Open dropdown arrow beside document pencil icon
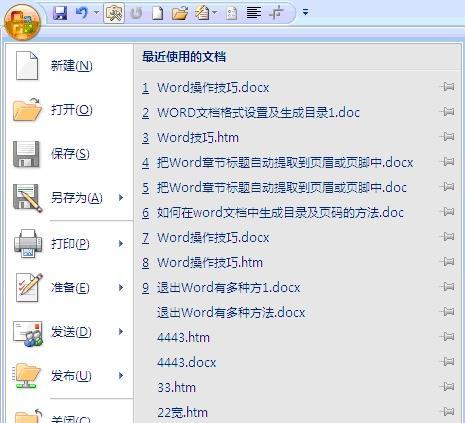This screenshot has height=423, width=465. tap(214, 13)
